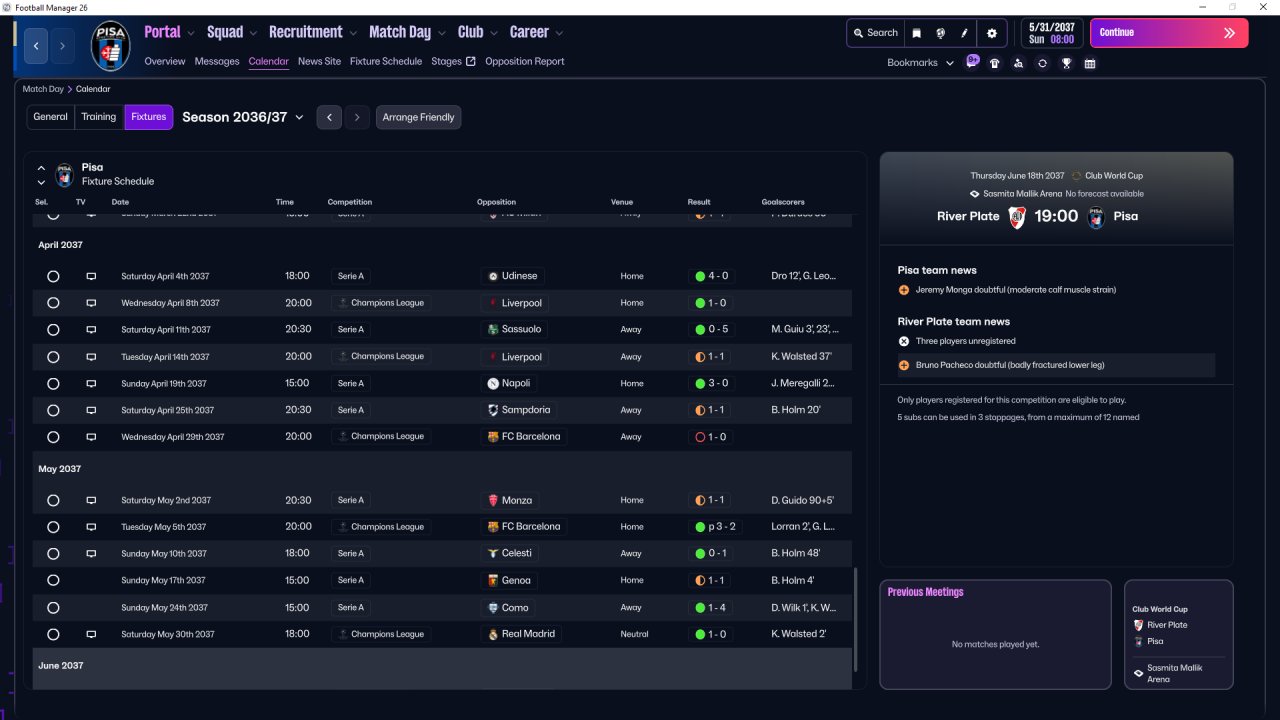Screen dimensions: 1280x720
Task: Select the May 10th Celesti fixture radio
Action: (53, 553)
